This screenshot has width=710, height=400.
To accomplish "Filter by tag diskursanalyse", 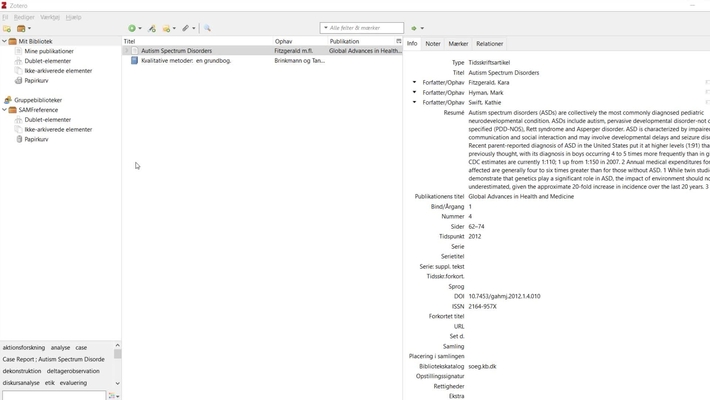I will pos(21,383).
